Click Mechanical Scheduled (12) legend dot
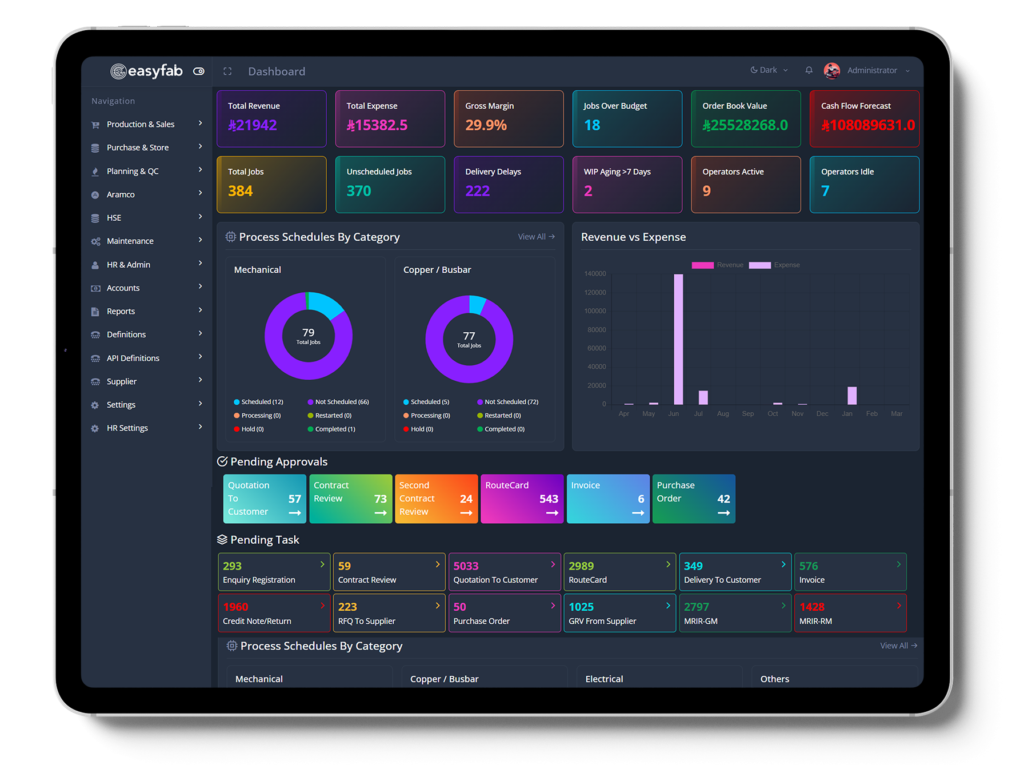The width and height of the screenshot is (1024, 765). 236,402
